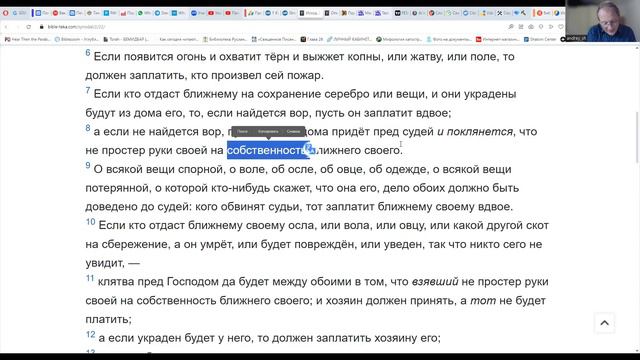Switch to green WhatsApp icon tab

[144, 13]
